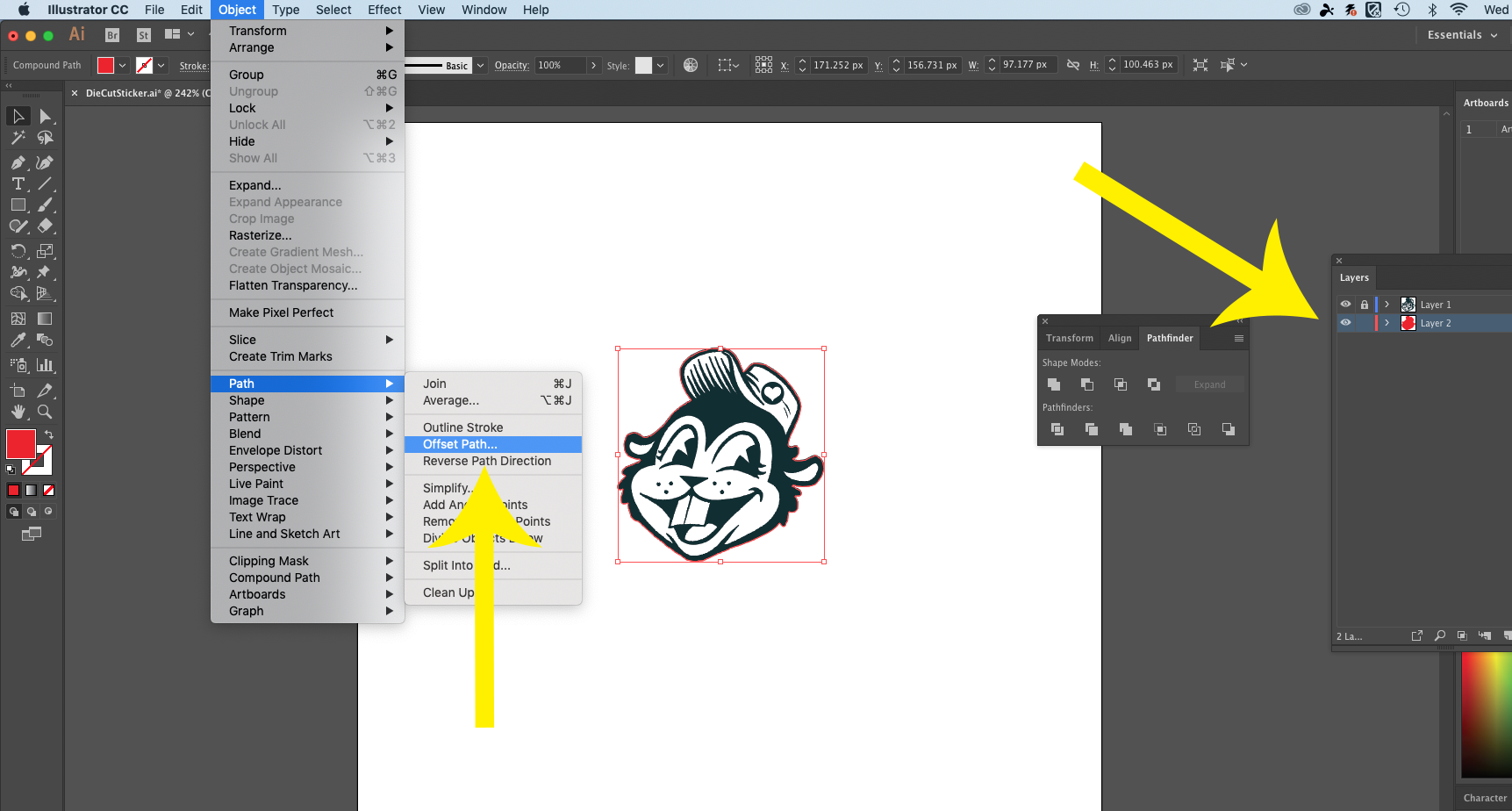This screenshot has height=811, width=1512.
Task: Switch to Draw Behind mode
Action: [32, 511]
